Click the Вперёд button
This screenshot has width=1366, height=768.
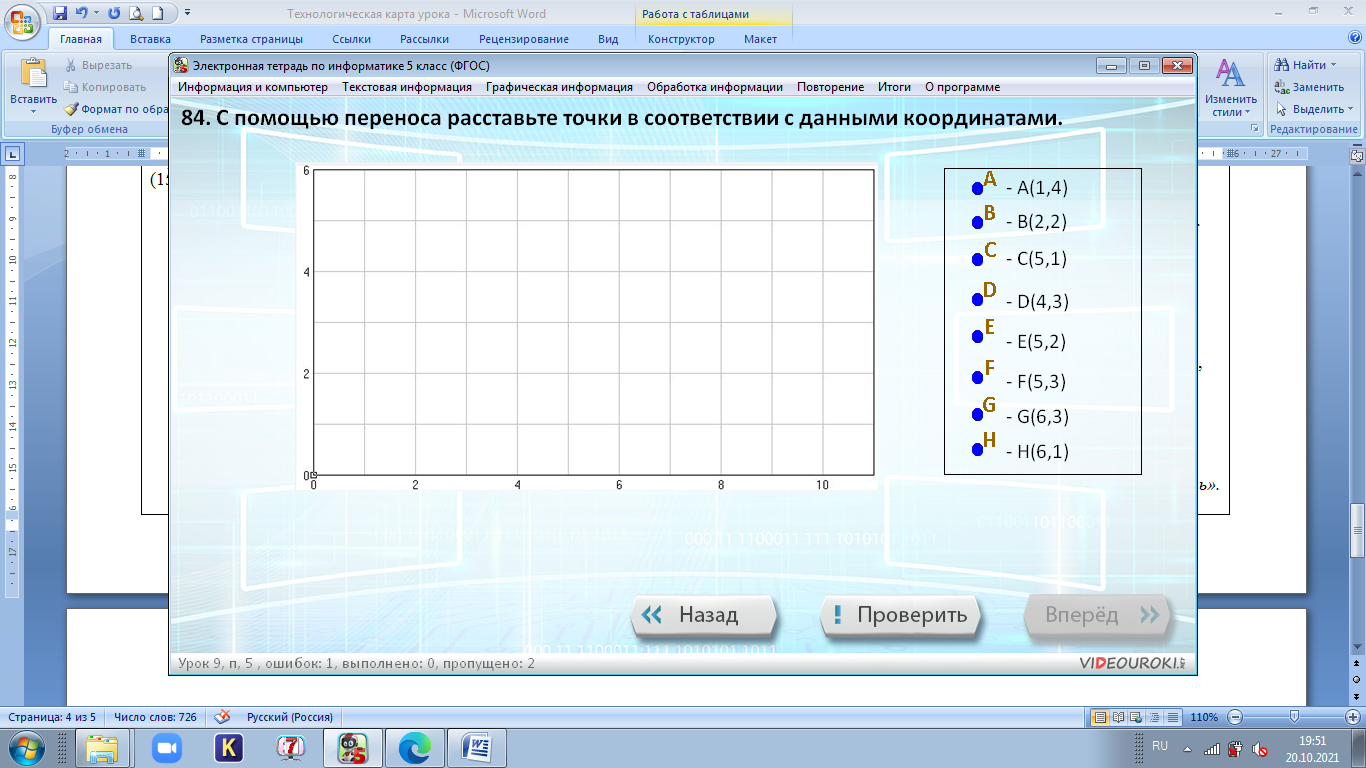tap(1098, 615)
